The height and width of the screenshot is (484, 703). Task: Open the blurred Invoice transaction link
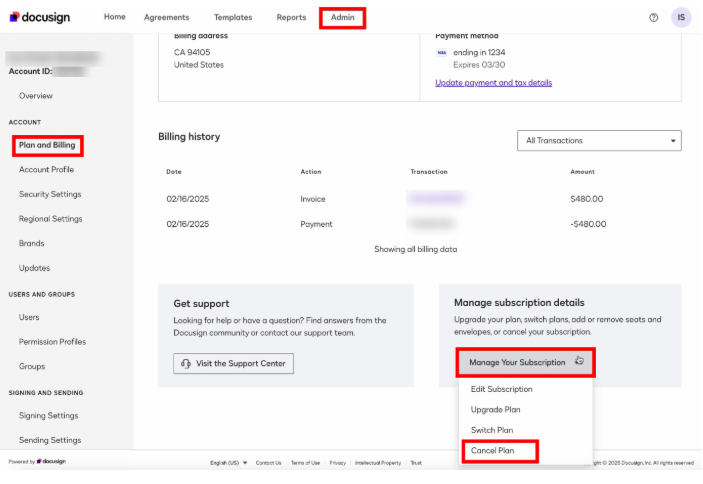[436, 198]
